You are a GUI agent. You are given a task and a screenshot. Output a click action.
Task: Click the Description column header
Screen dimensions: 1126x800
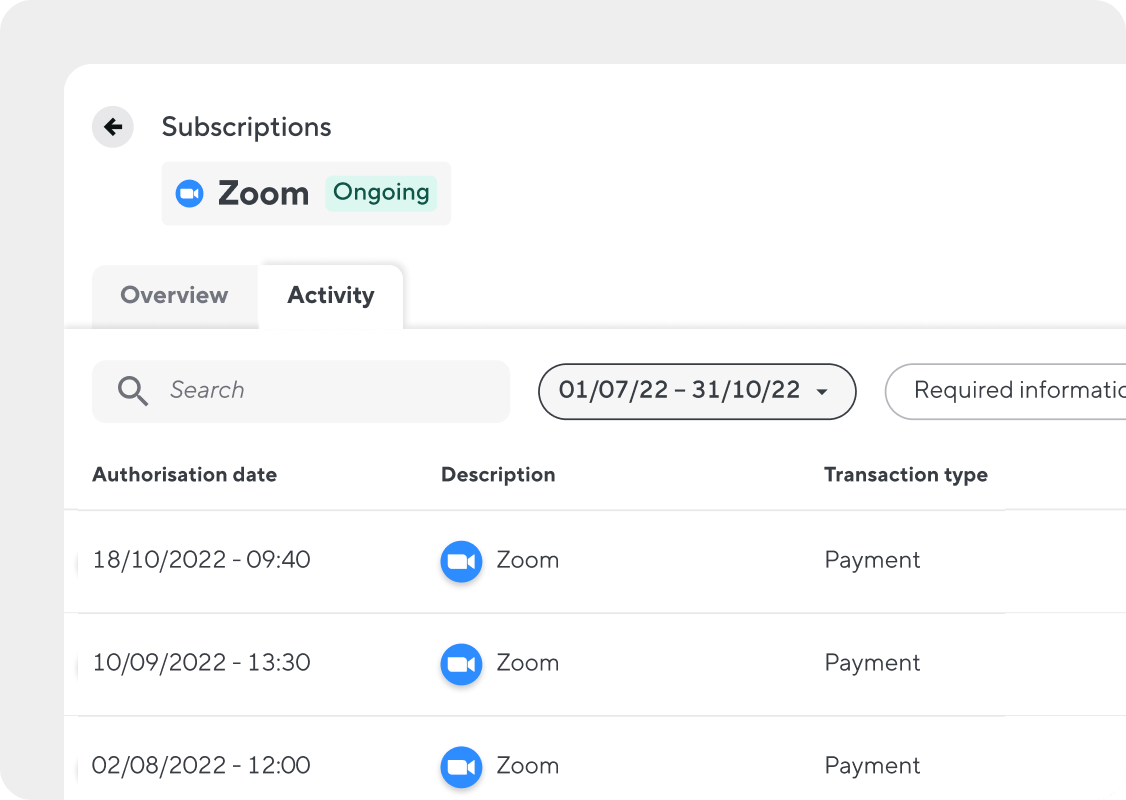(498, 475)
